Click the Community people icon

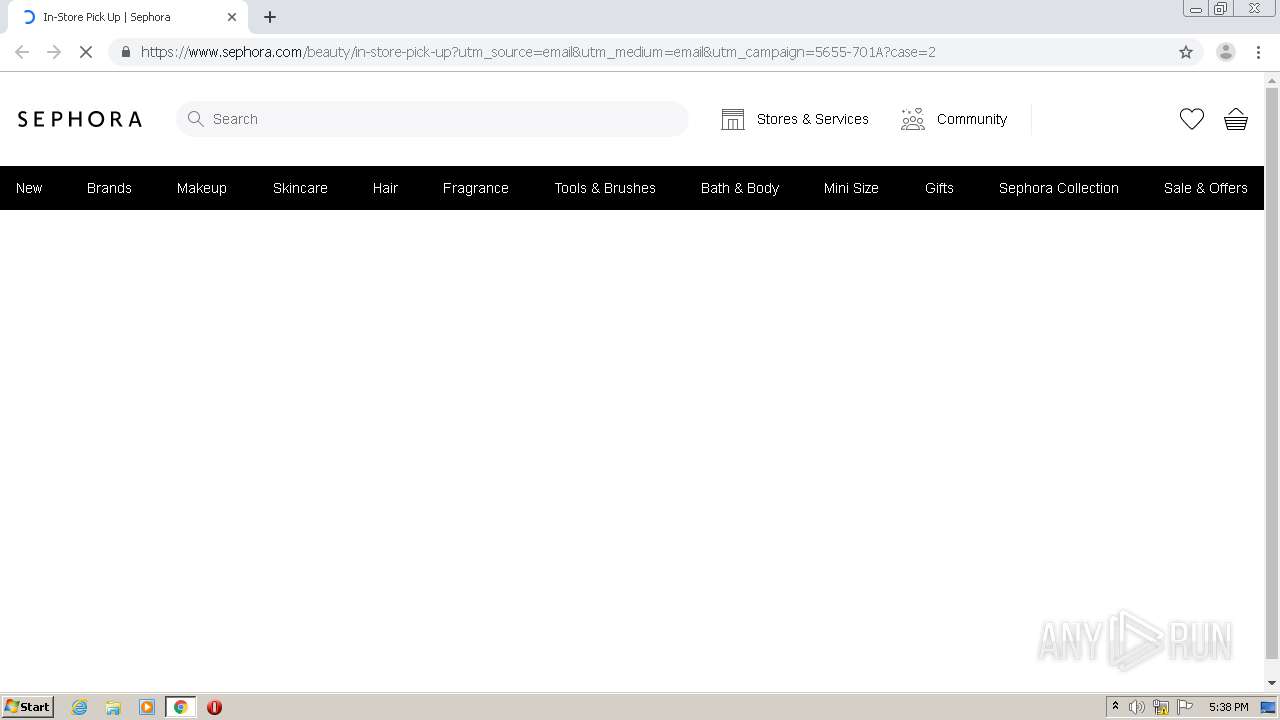[912, 119]
